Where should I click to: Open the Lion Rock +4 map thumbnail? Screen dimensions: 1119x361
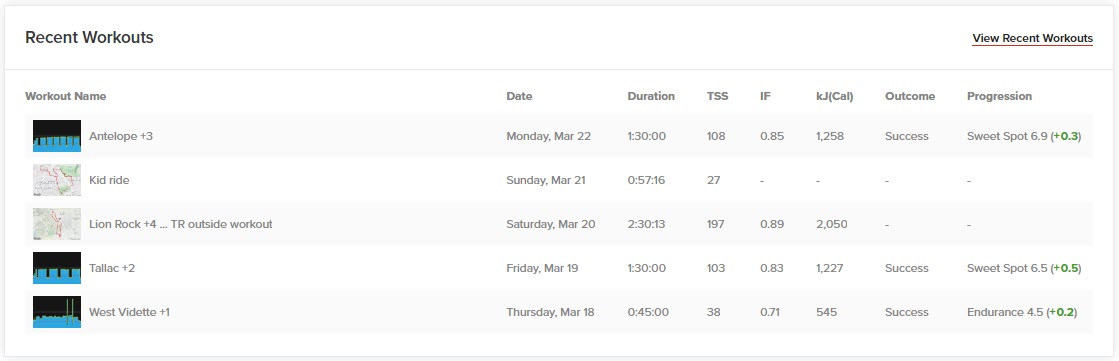pyautogui.click(x=56, y=224)
